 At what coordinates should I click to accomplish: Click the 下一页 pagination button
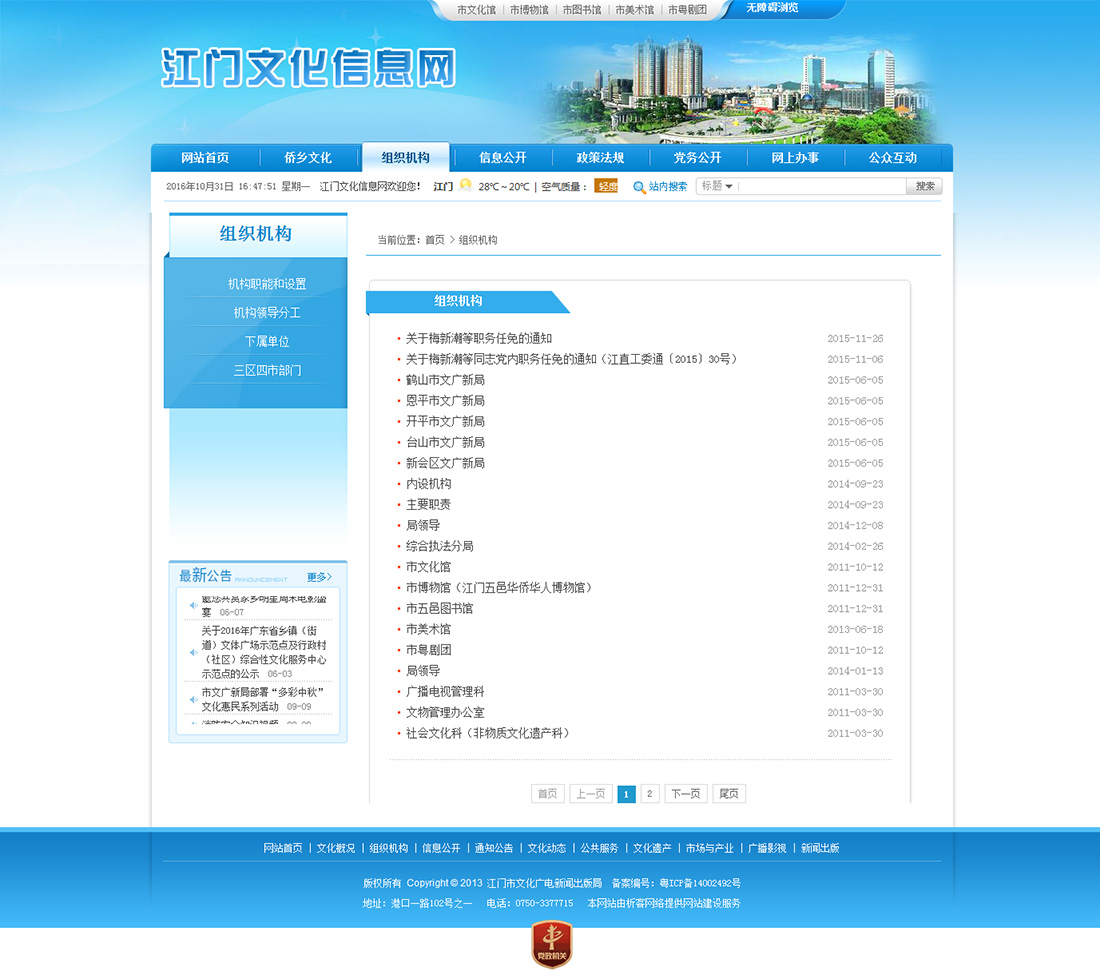tap(685, 794)
